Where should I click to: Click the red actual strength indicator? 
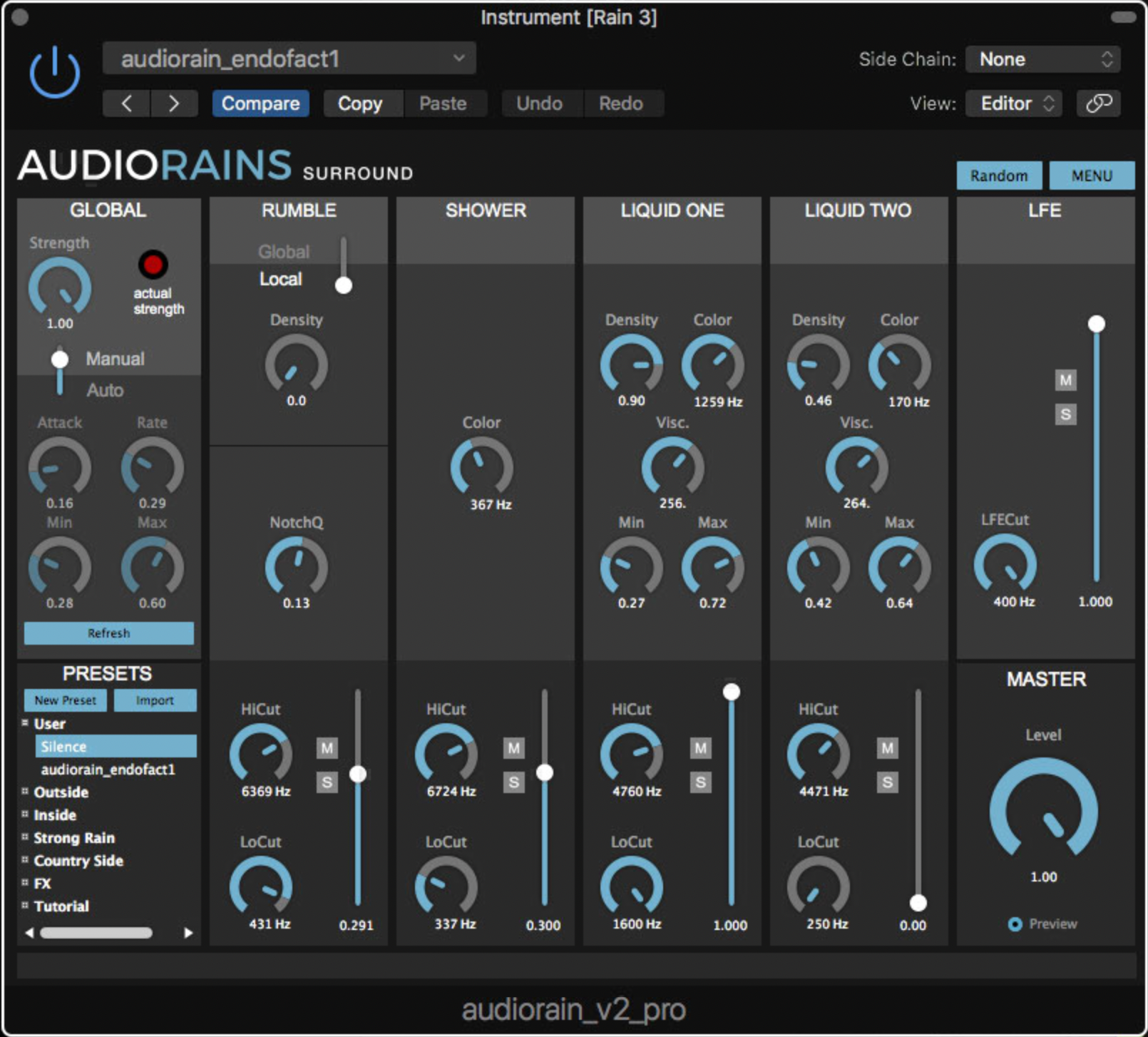(x=153, y=265)
